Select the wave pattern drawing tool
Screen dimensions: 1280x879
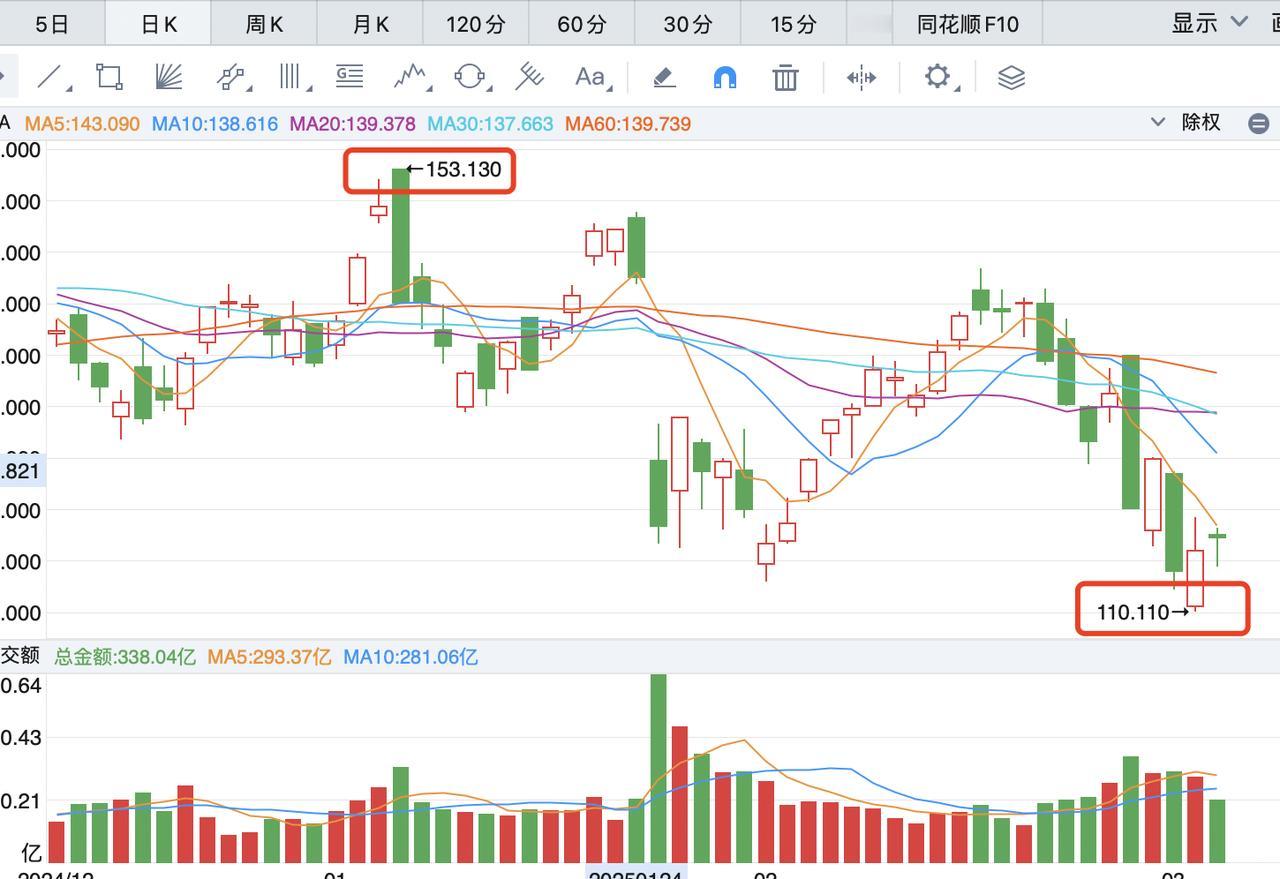411,77
